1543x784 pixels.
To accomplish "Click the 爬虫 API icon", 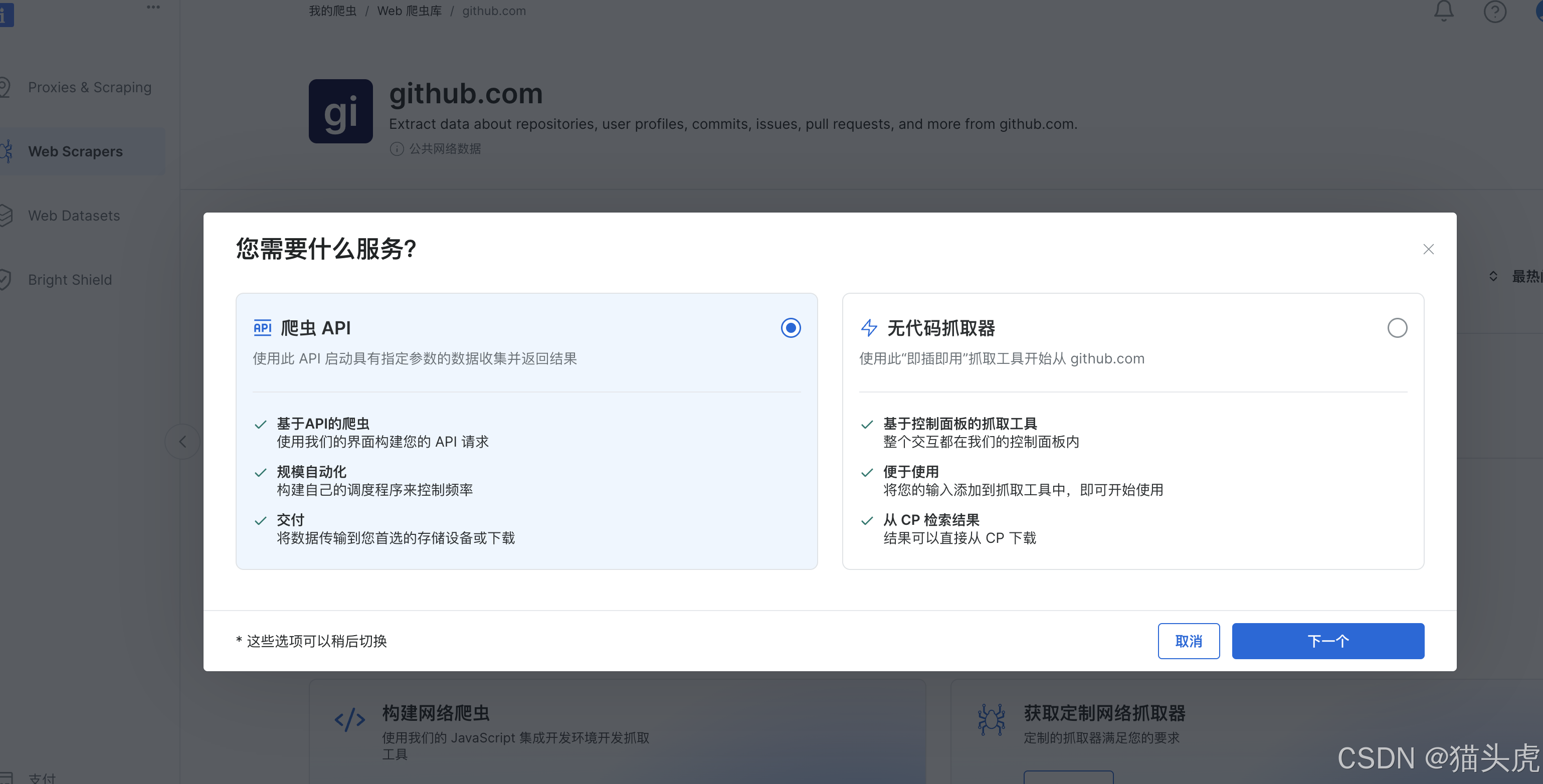I will pos(262,328).
